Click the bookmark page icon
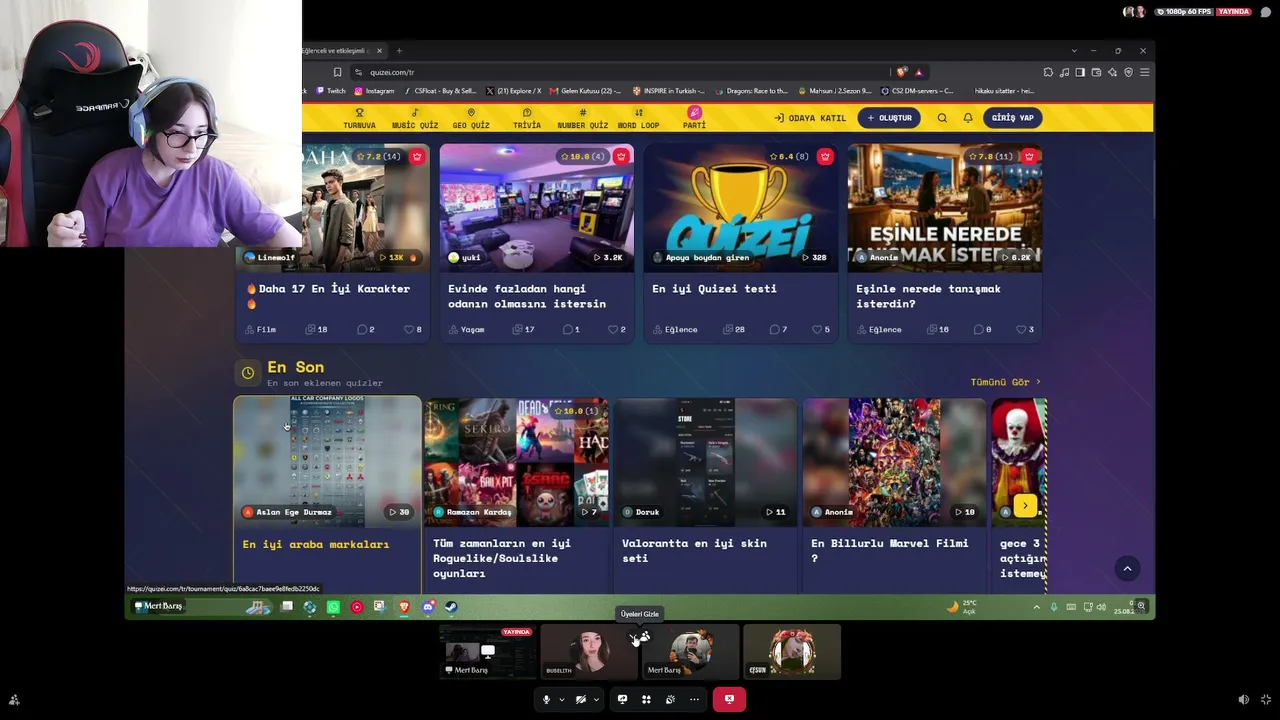The width and height of the screenshot is (1280, 720). (x=338, y=72)
